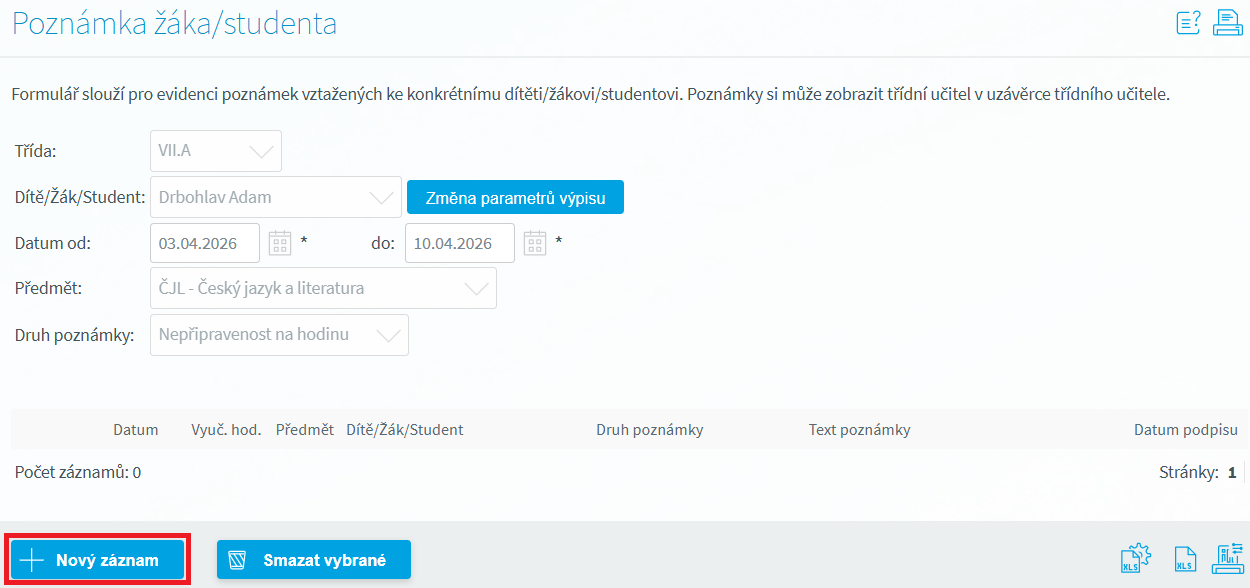1250x588 pixels.
Task: Open XLS export settings with gear icon
Action: pos(1138,559)
